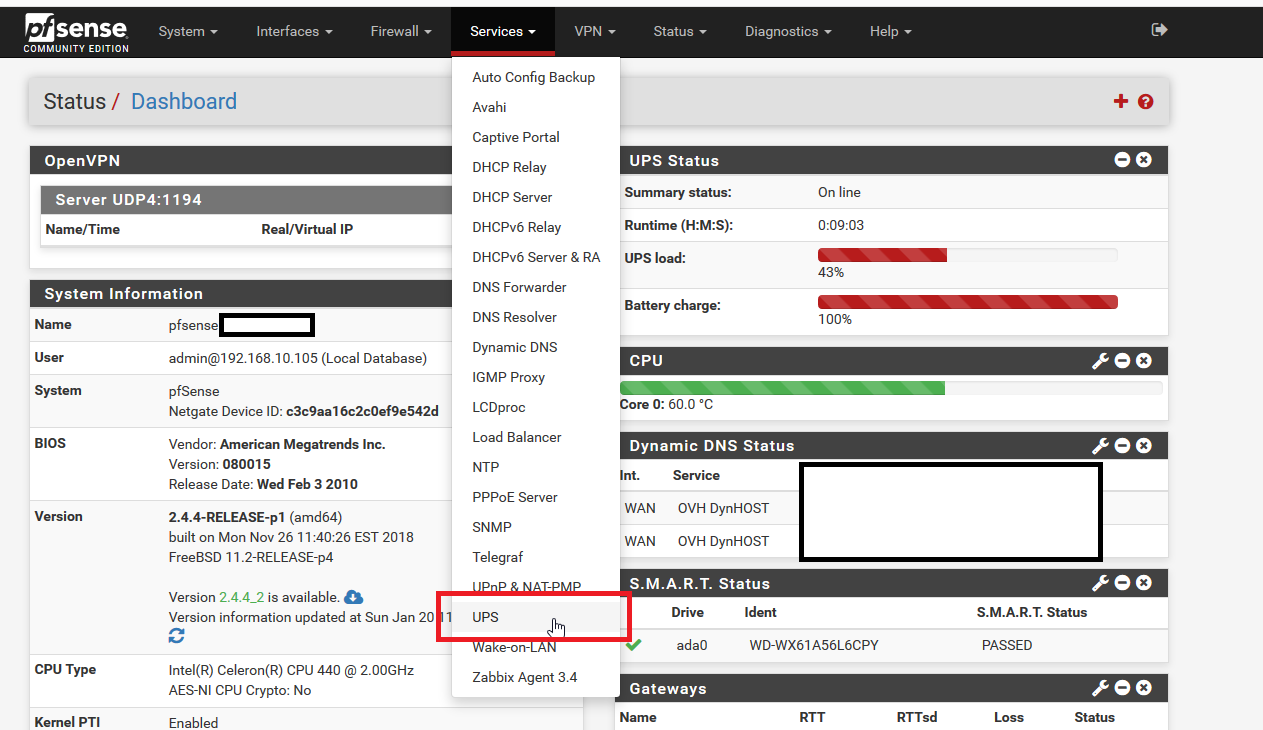The height and width of the screenshot is (730, 1263).
Task: Click the 2.4.4_2 version link
Action: [x=242, y=597]
